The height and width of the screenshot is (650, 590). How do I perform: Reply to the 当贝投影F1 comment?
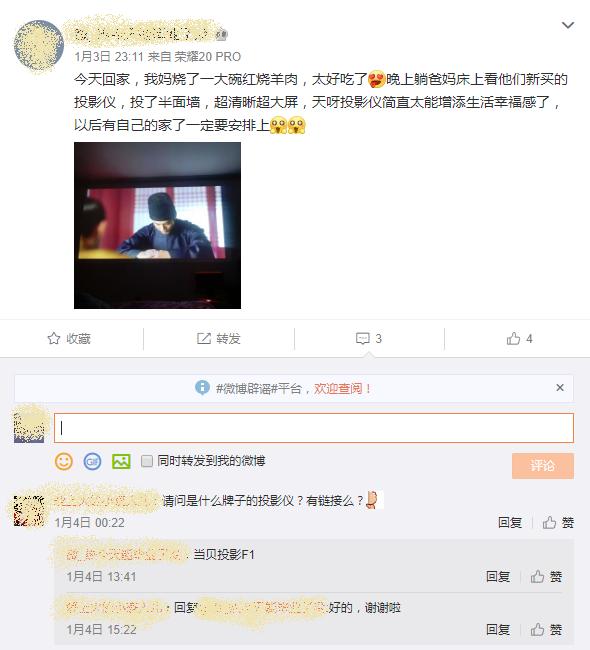click(x=498, y=576)
